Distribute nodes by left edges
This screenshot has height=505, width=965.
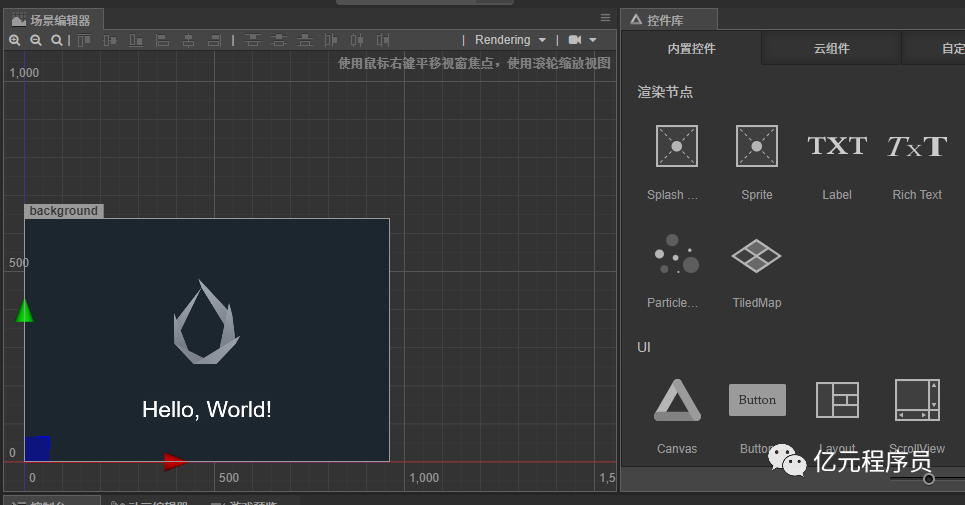point(331,41)
